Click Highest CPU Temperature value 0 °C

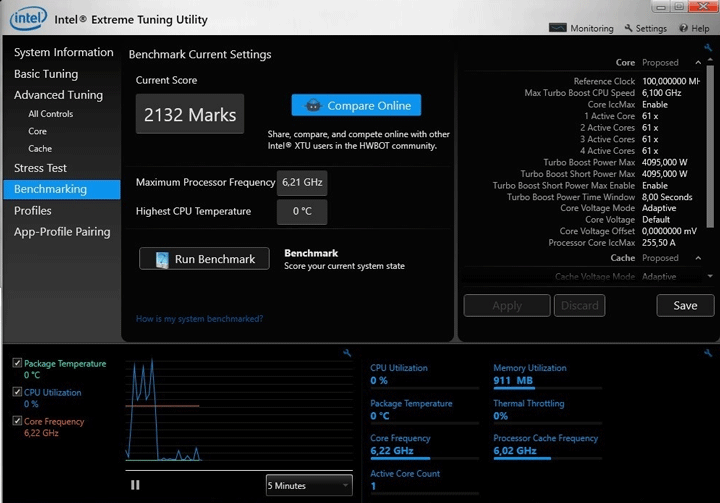tap(302, 211)
